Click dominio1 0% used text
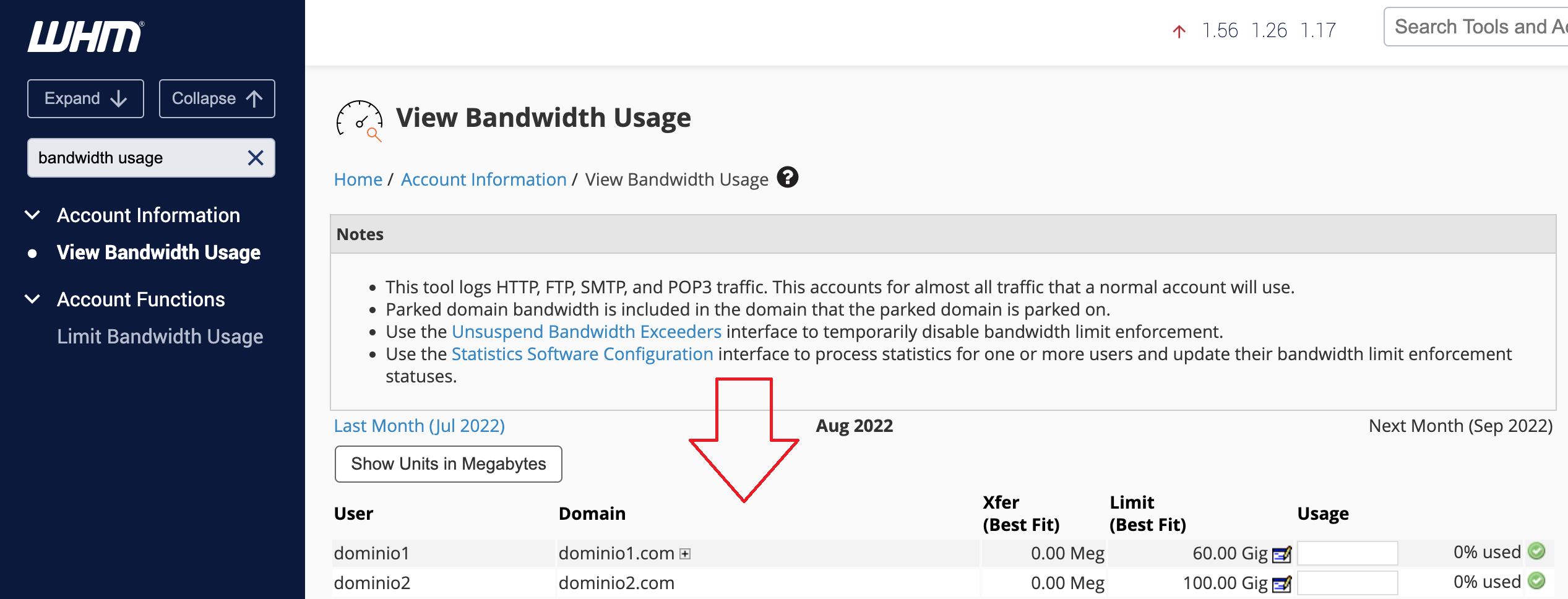The height and width of the screenshot is (599, 1568). pos(1487,552)
